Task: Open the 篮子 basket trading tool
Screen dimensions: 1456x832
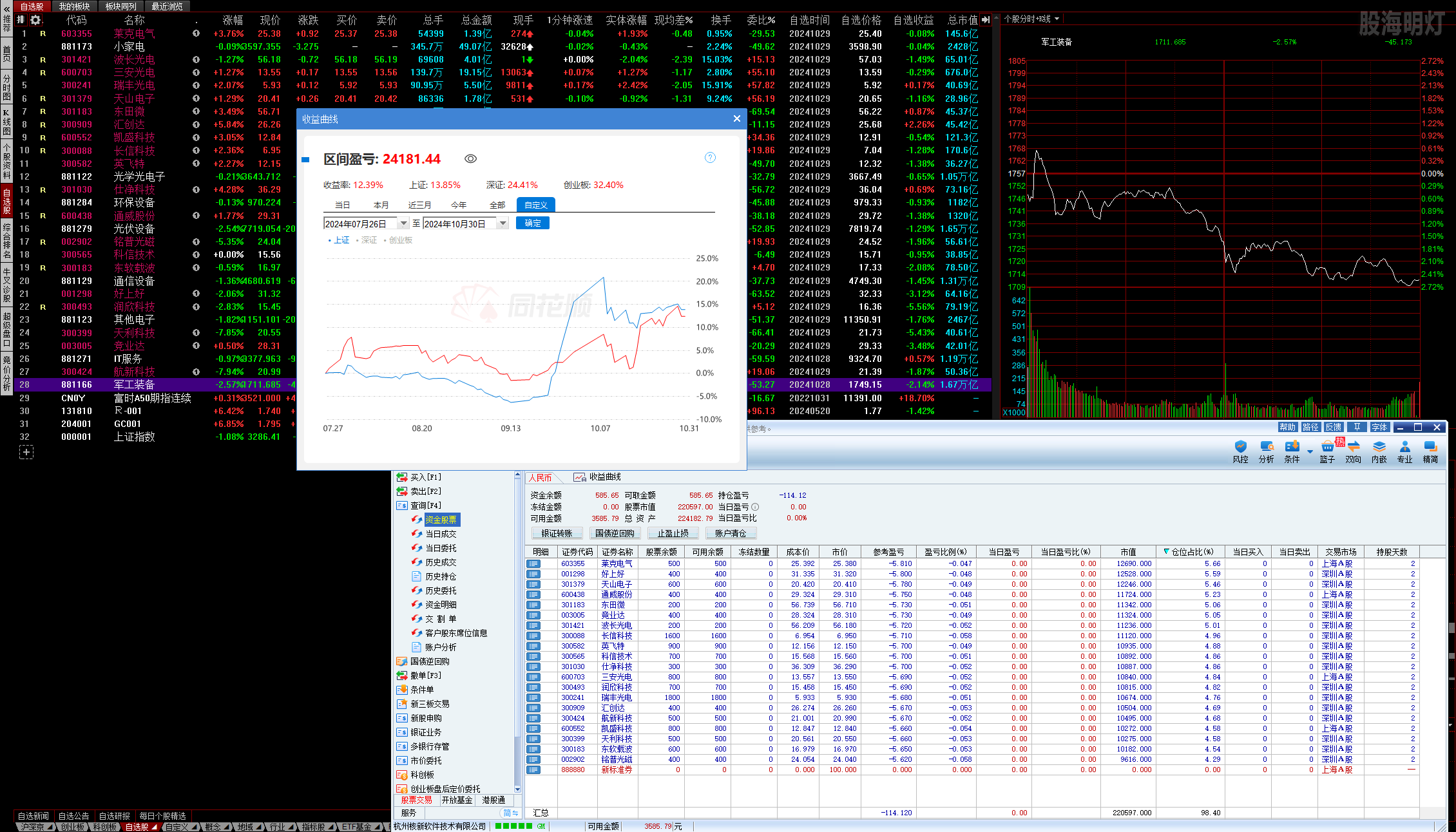Action: click(x=1327, y=452)
